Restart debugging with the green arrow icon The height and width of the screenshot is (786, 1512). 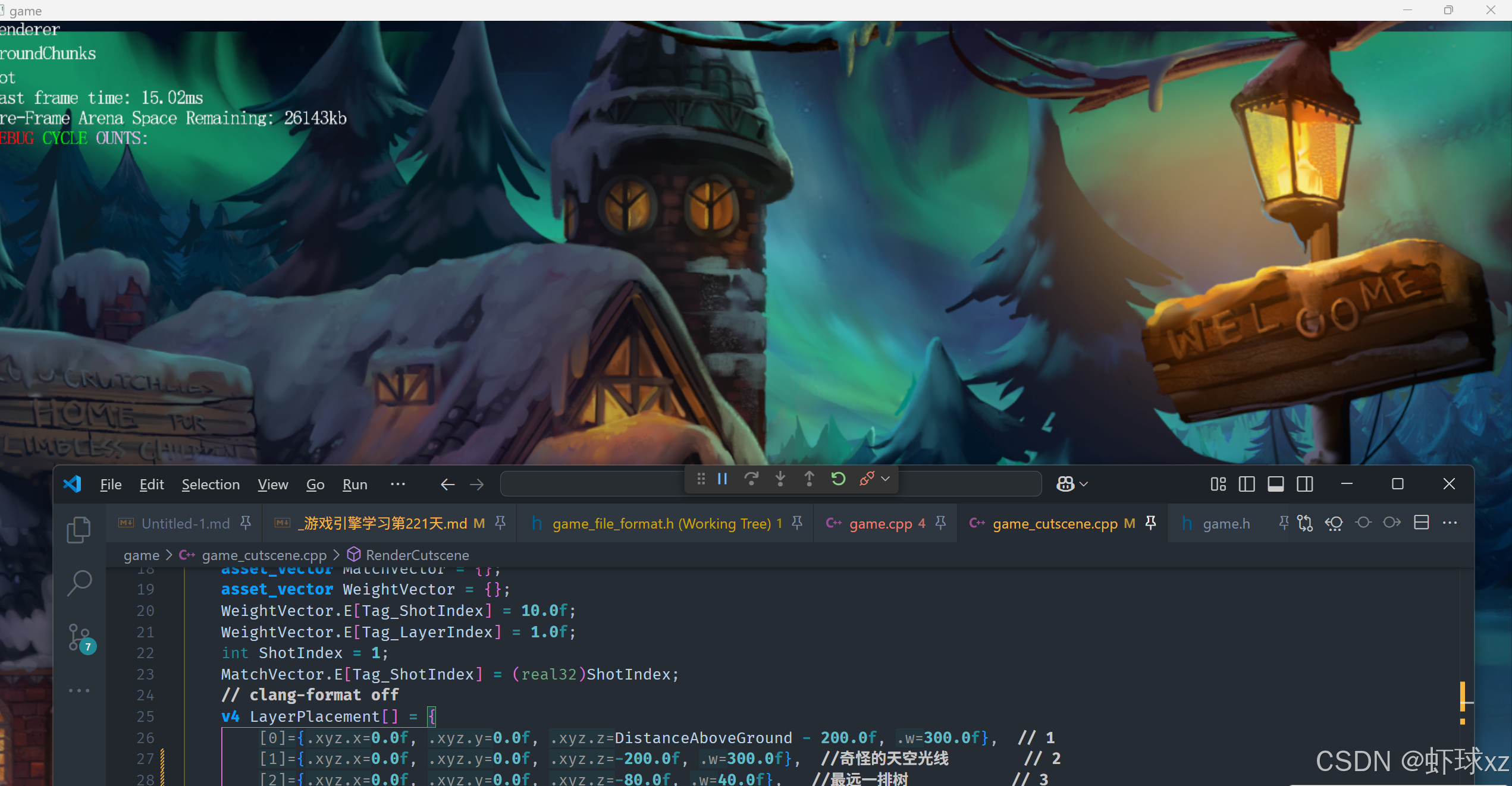[838, 479]
